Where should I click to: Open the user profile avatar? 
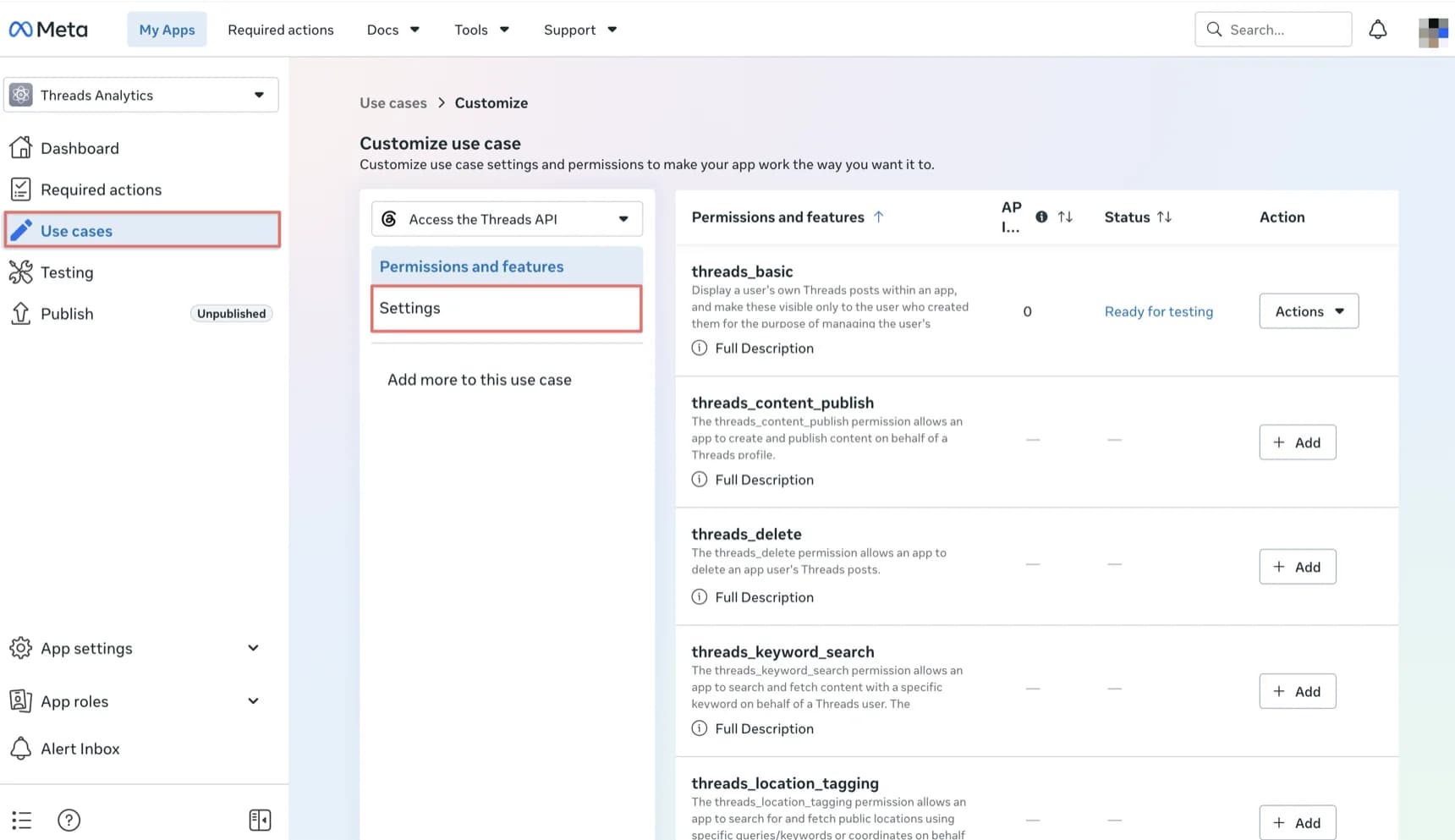[1433, 32]
